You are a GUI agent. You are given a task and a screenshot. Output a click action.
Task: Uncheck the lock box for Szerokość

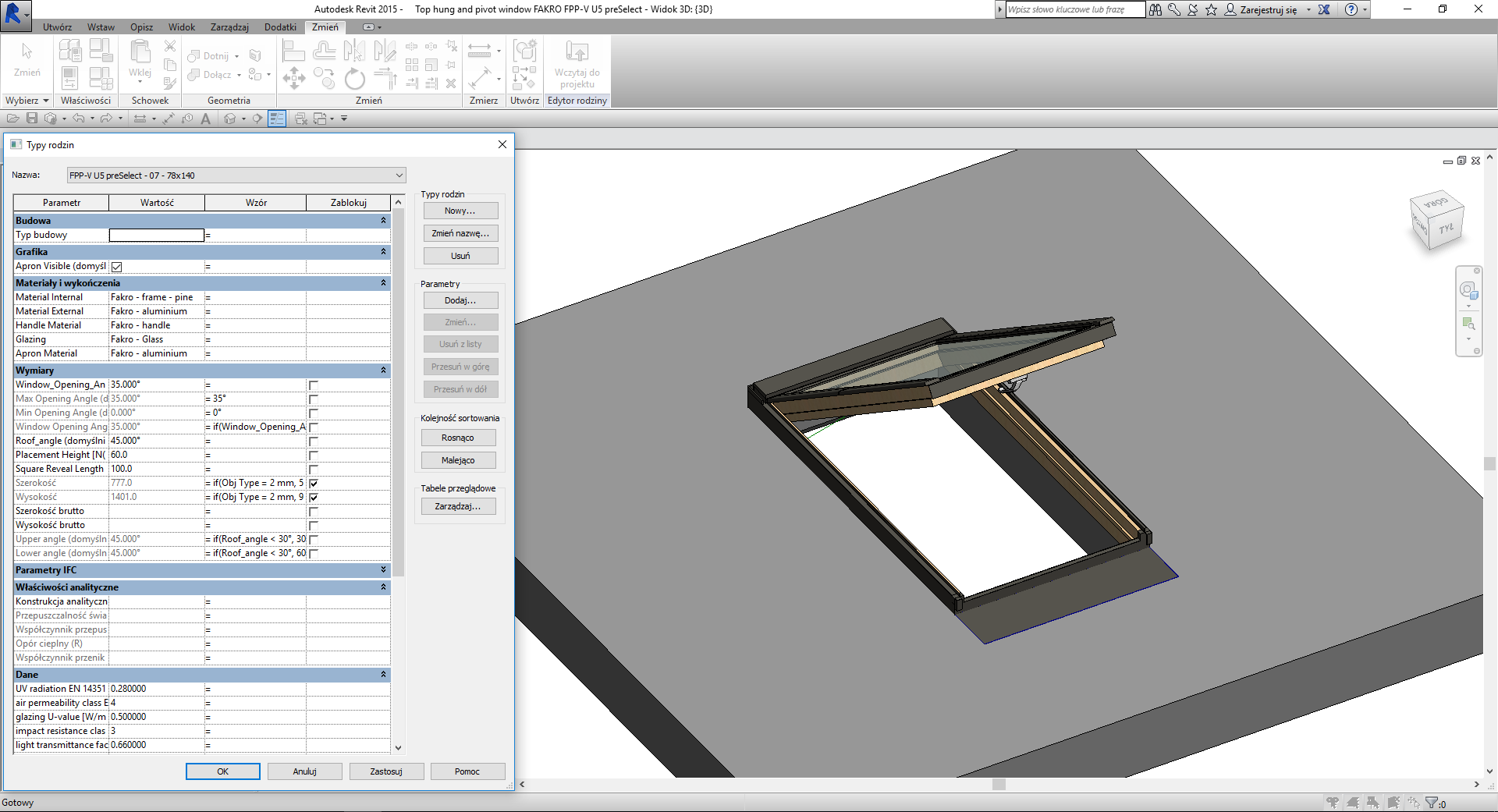pyautogui.click(x=314, y=484)
